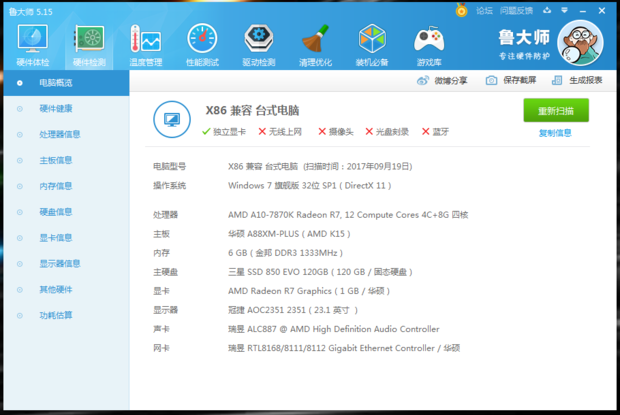This screenshot has height=415, width=620.
Task: Select 电脑概览 in the sidebar
Action: pyautogui.click(x=66, y=83)
